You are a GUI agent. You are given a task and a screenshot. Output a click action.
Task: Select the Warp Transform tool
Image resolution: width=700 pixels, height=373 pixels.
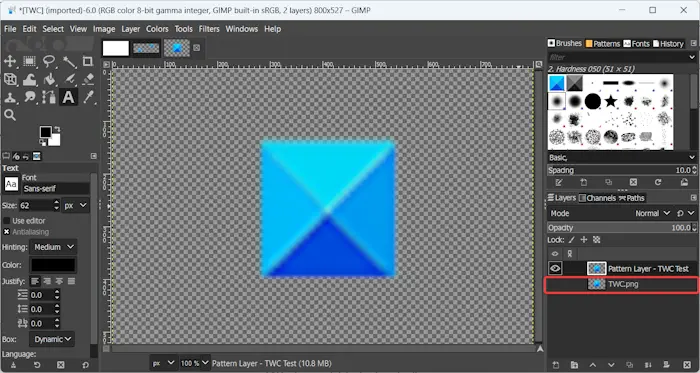29,79
